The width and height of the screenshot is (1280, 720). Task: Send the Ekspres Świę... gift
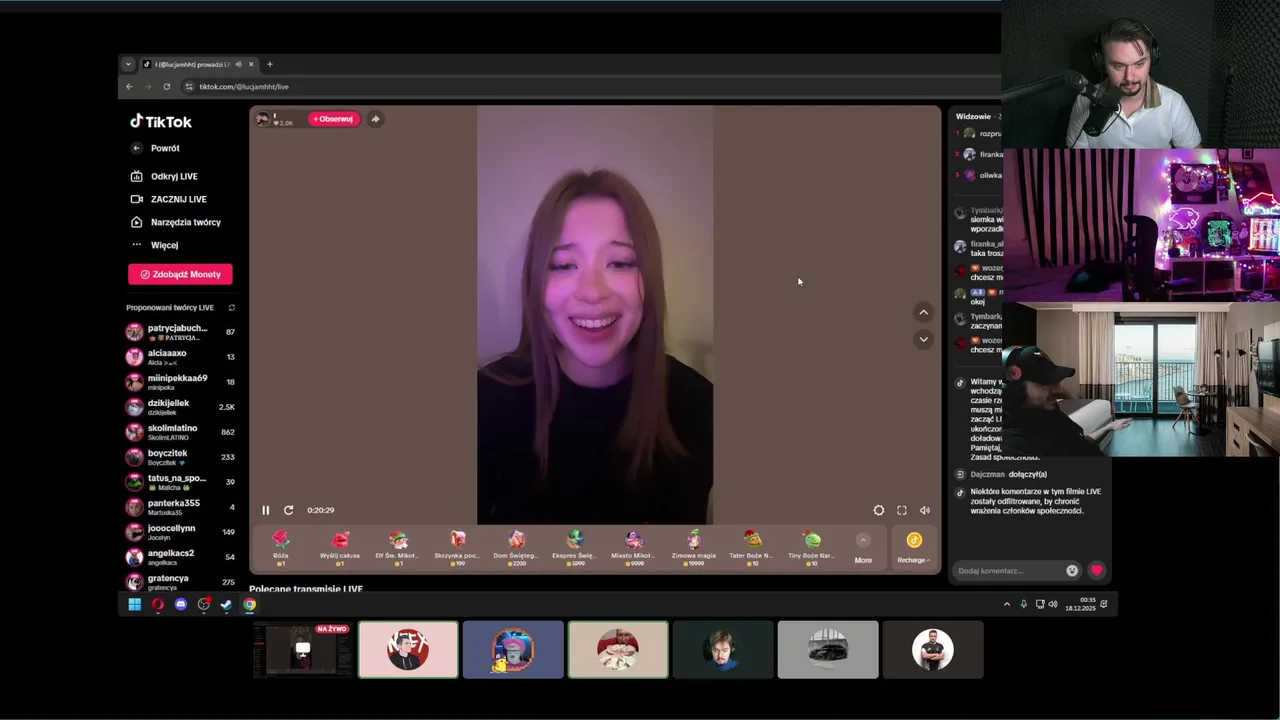pyautogui.click(x=575, y=548)
